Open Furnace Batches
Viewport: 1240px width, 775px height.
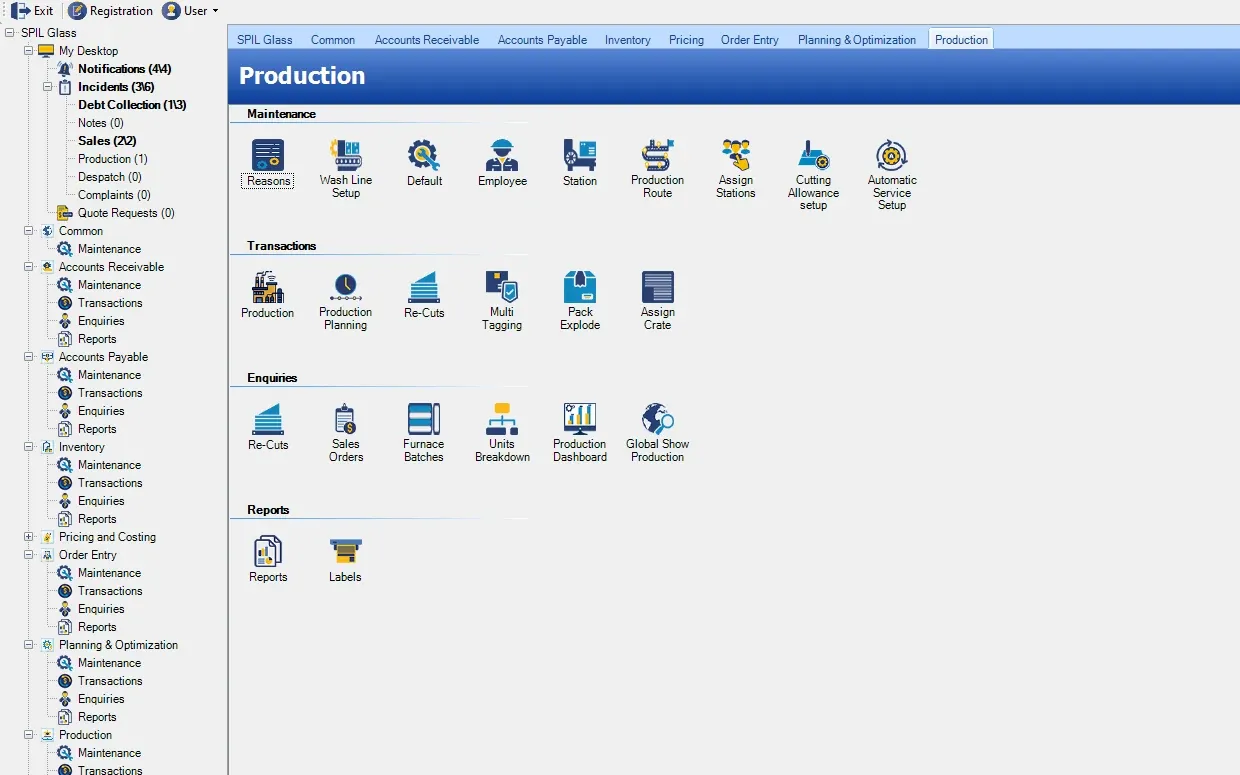pos(424,433)
